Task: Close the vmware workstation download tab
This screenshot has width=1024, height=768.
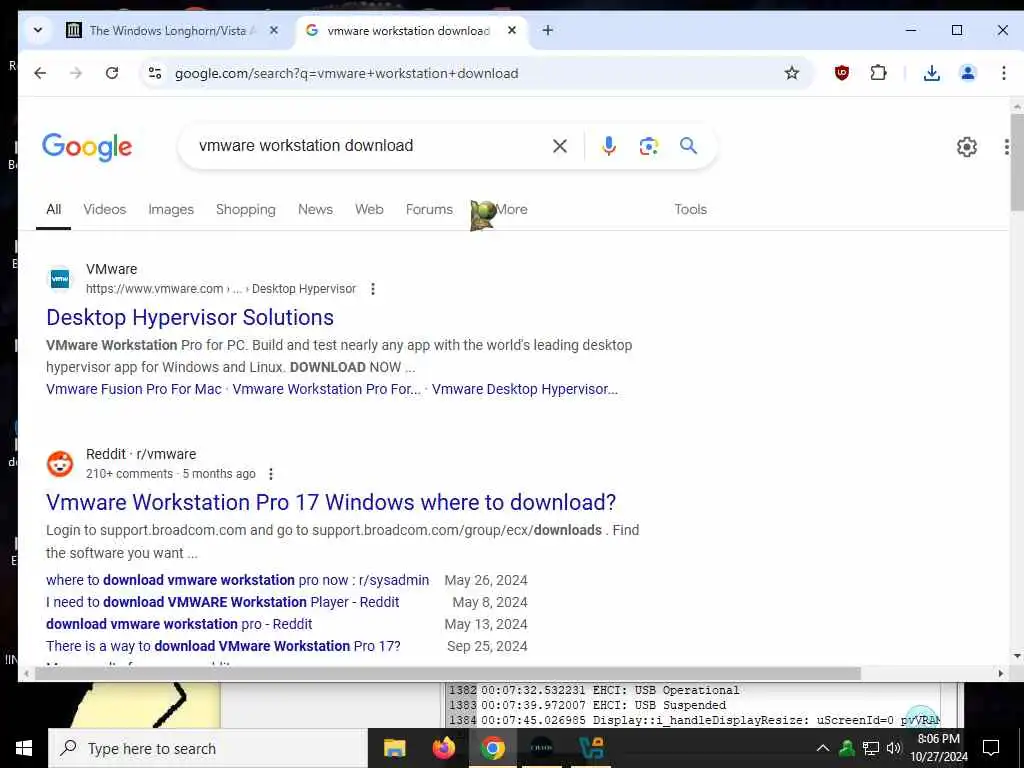Action: click(x=512, y=30)
